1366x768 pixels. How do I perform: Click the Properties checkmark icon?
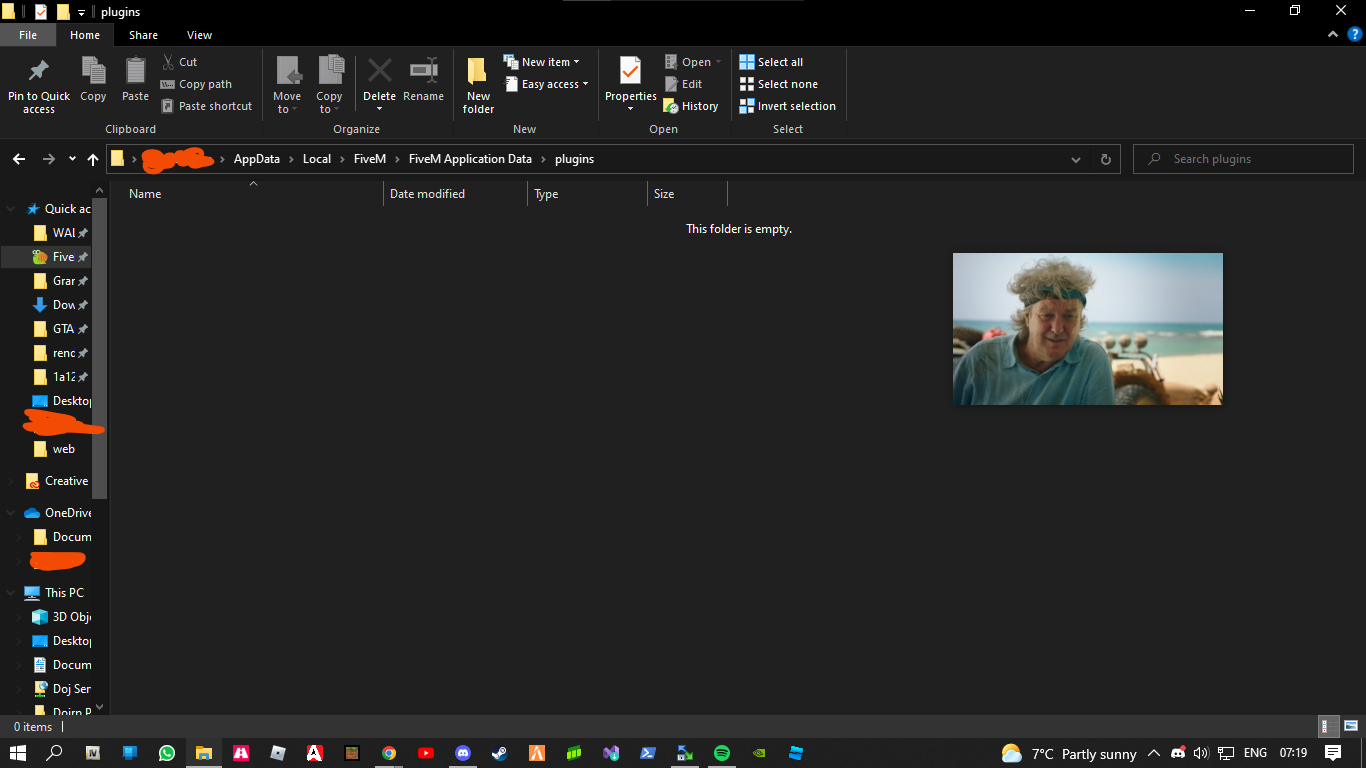[x=630, y=70]
